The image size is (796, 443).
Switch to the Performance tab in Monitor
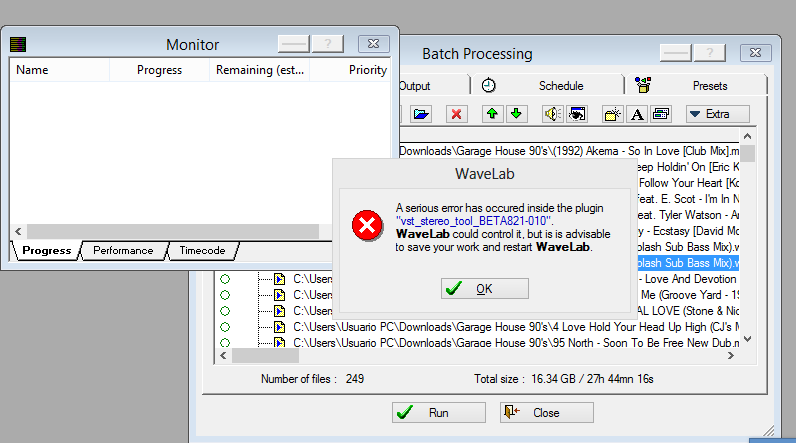[123, 250]
